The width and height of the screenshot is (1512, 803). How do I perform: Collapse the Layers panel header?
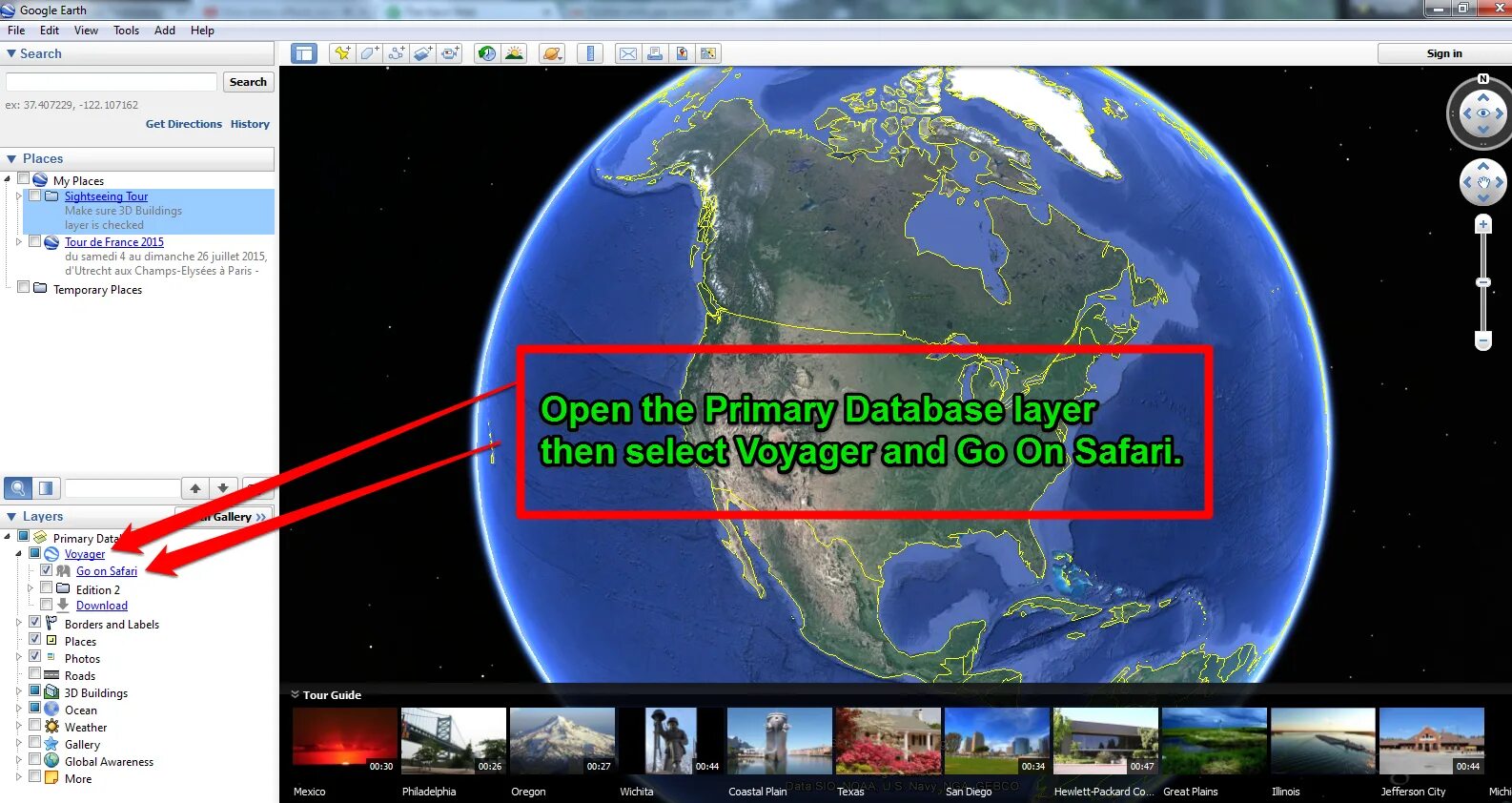pyautogui.click(x=11, y=517)
